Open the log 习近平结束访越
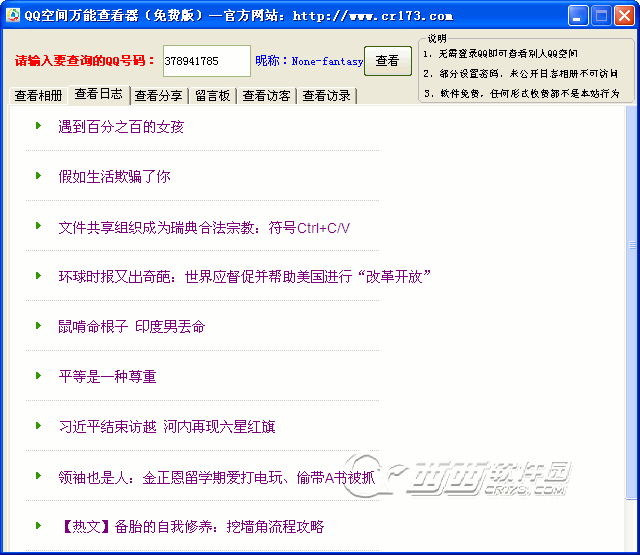The height and width of the screenshot is (555, 640). (x=167, y=427)
